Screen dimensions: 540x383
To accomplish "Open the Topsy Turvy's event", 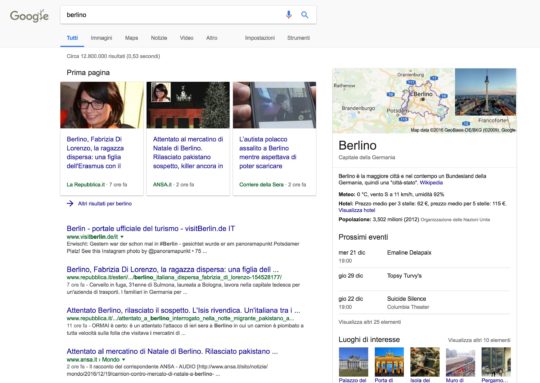I will [404, 276].
